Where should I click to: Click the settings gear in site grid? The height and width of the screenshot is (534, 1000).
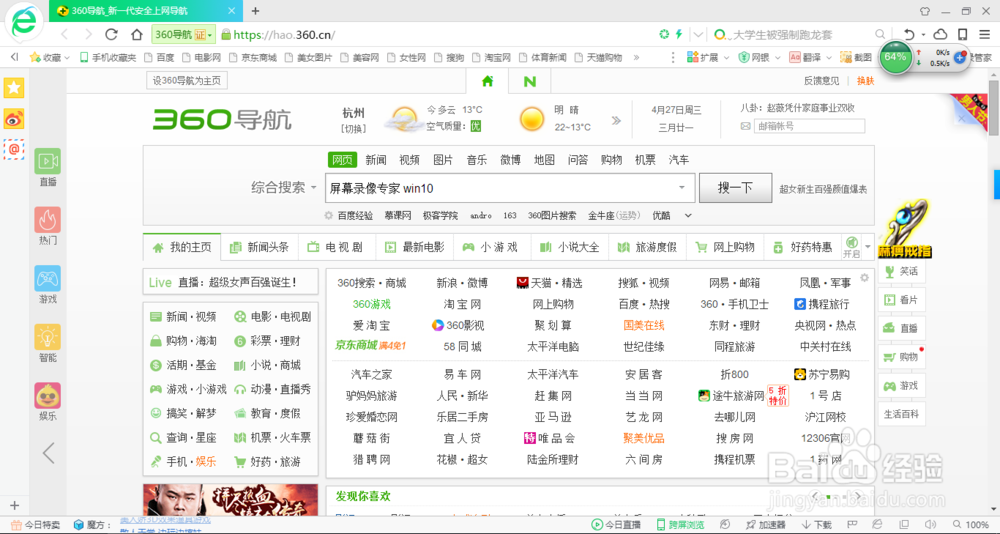point(864,278)
